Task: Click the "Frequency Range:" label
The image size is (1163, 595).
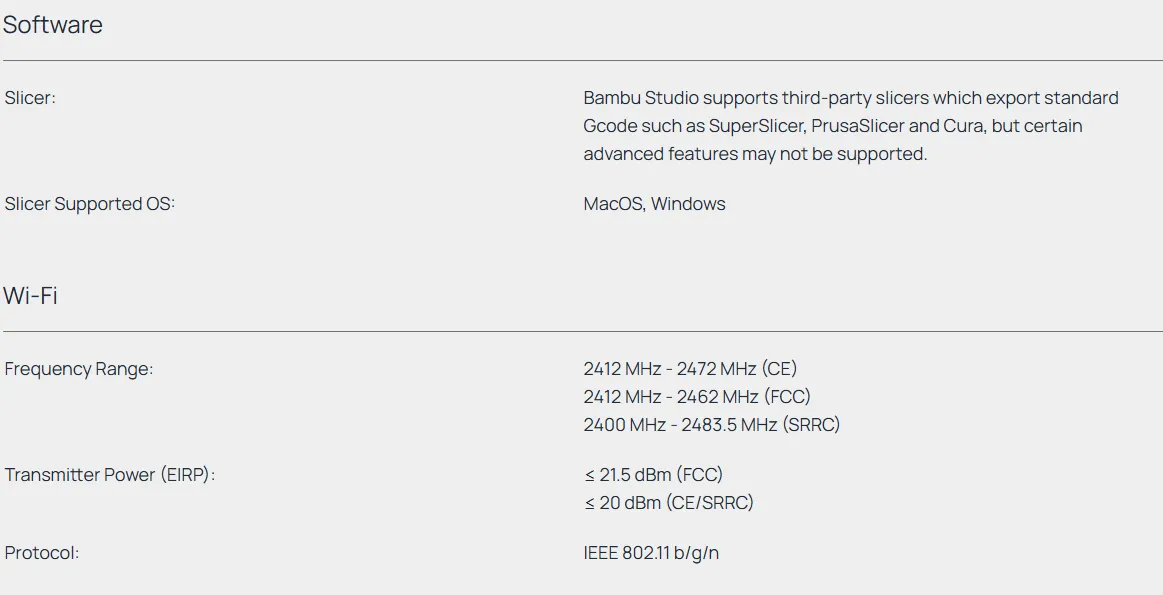Action: coord(79,369)
